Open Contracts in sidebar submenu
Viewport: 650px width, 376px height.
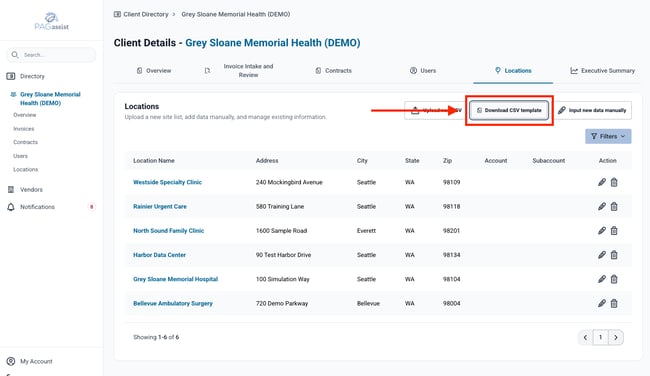pos(25,142)
